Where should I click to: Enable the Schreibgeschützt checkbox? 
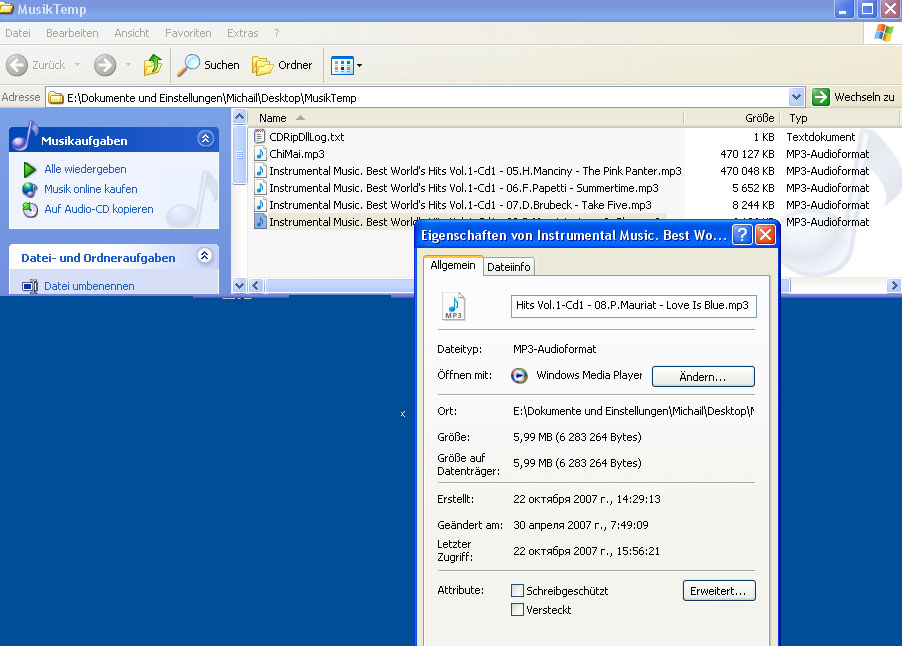pyautogui.click(x=517, y=591)
